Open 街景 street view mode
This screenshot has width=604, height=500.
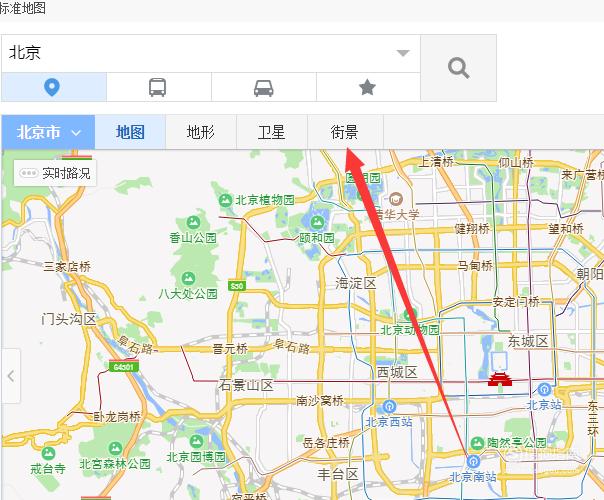tap(345, 132)
